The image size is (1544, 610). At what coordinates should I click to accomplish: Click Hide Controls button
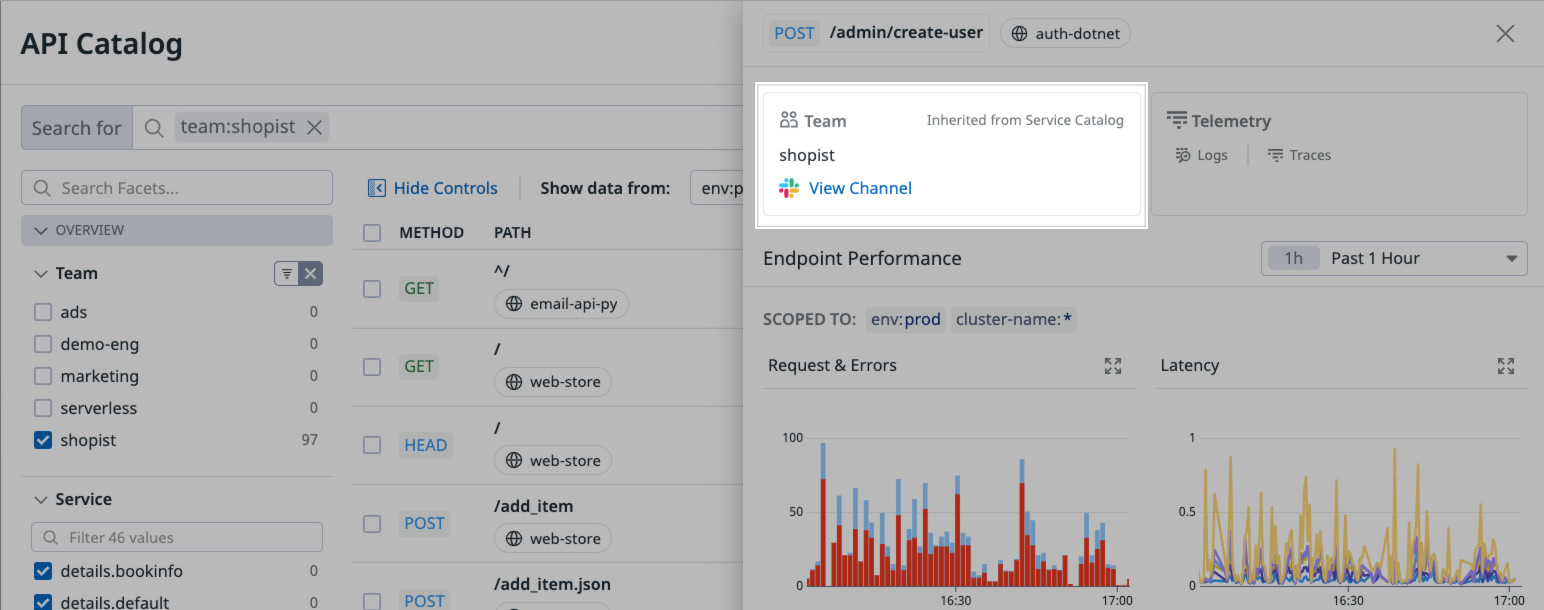click(x=433, y=188)
